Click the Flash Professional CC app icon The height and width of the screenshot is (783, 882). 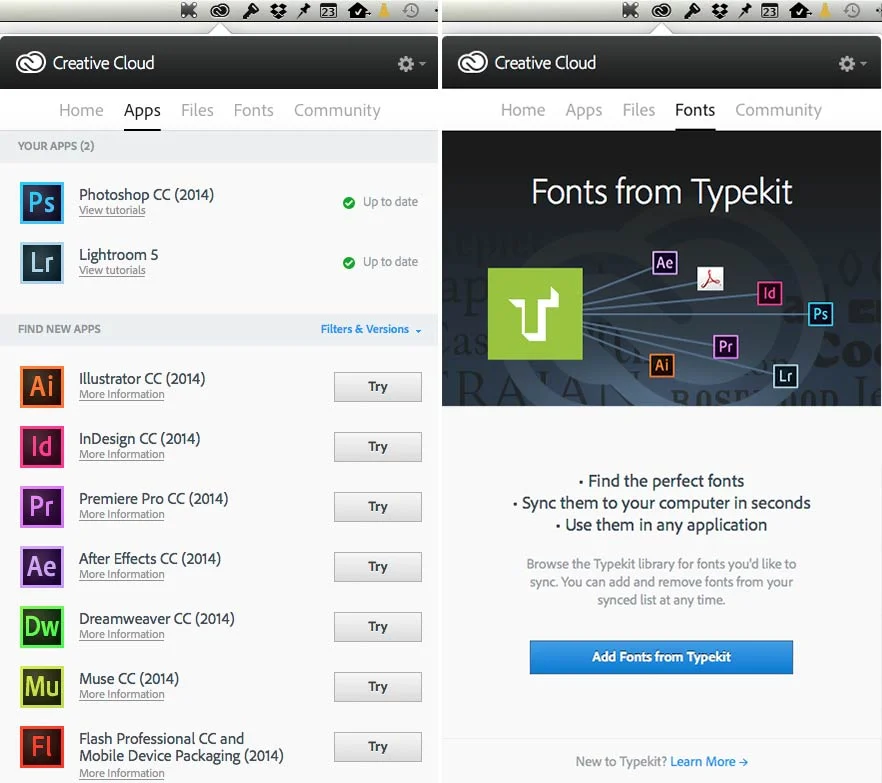(42, 747)
